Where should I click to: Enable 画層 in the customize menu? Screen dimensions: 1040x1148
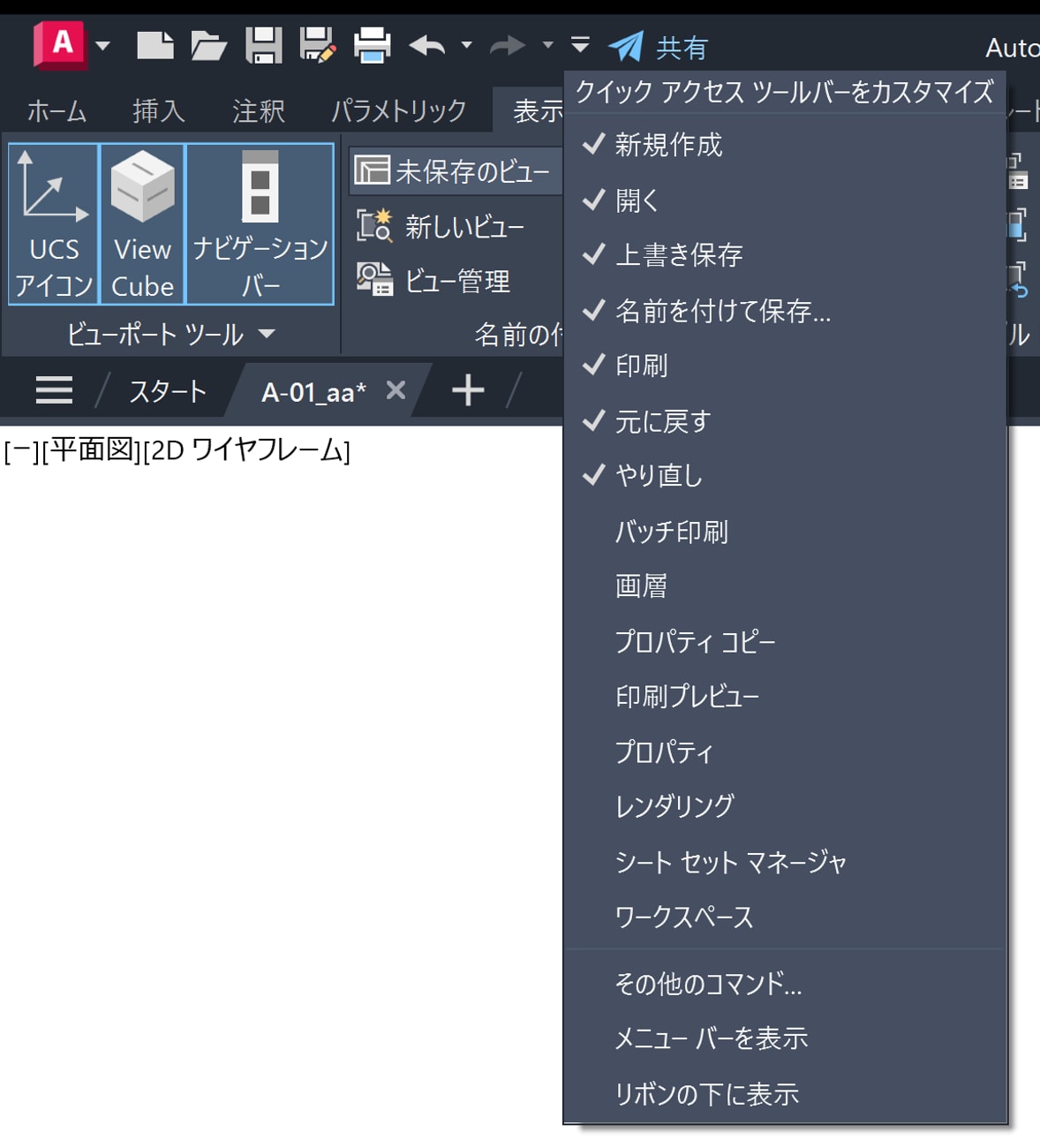[641, 586]
